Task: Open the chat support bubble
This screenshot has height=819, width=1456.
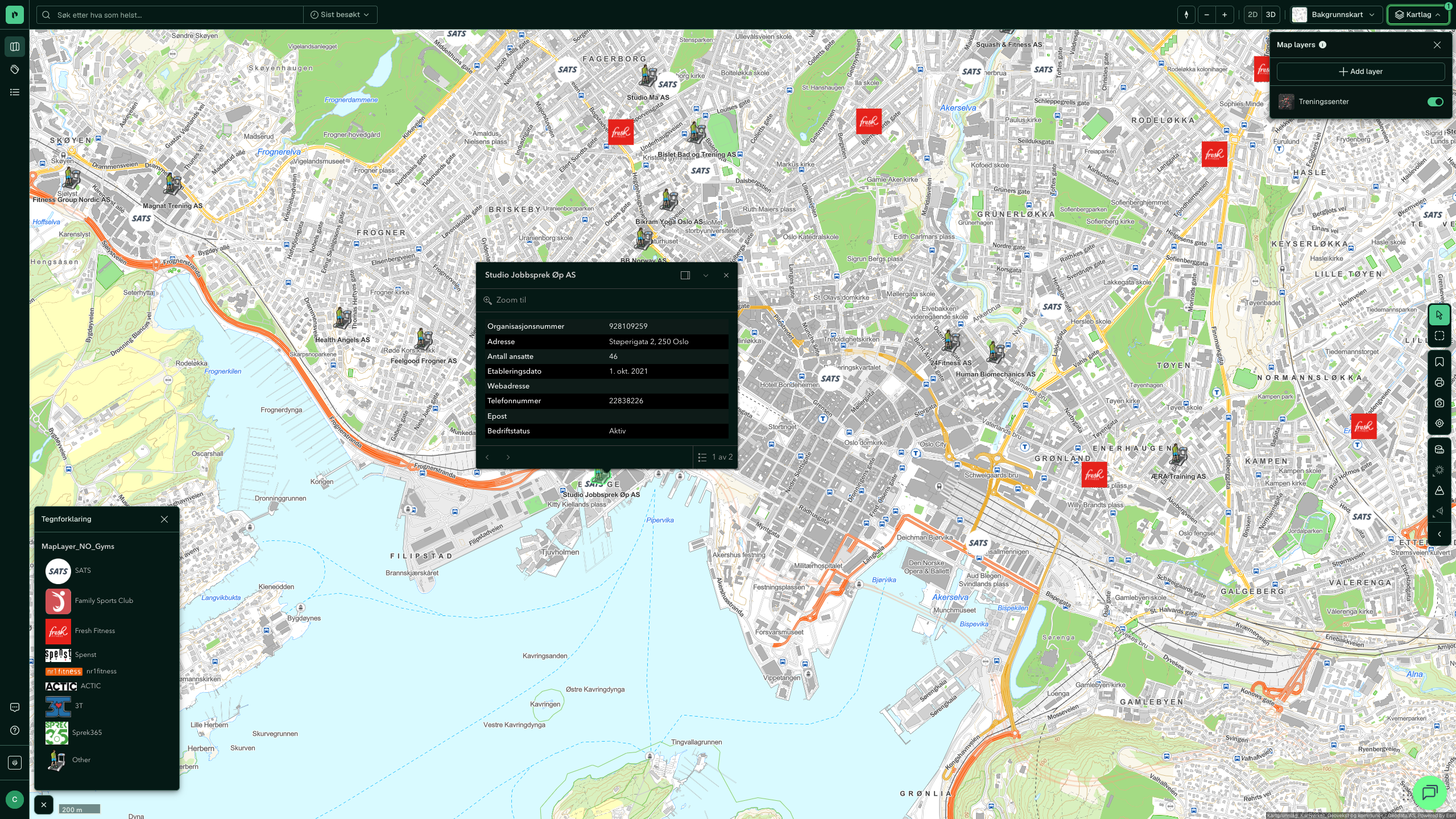Action: (x=1430, y=792)
